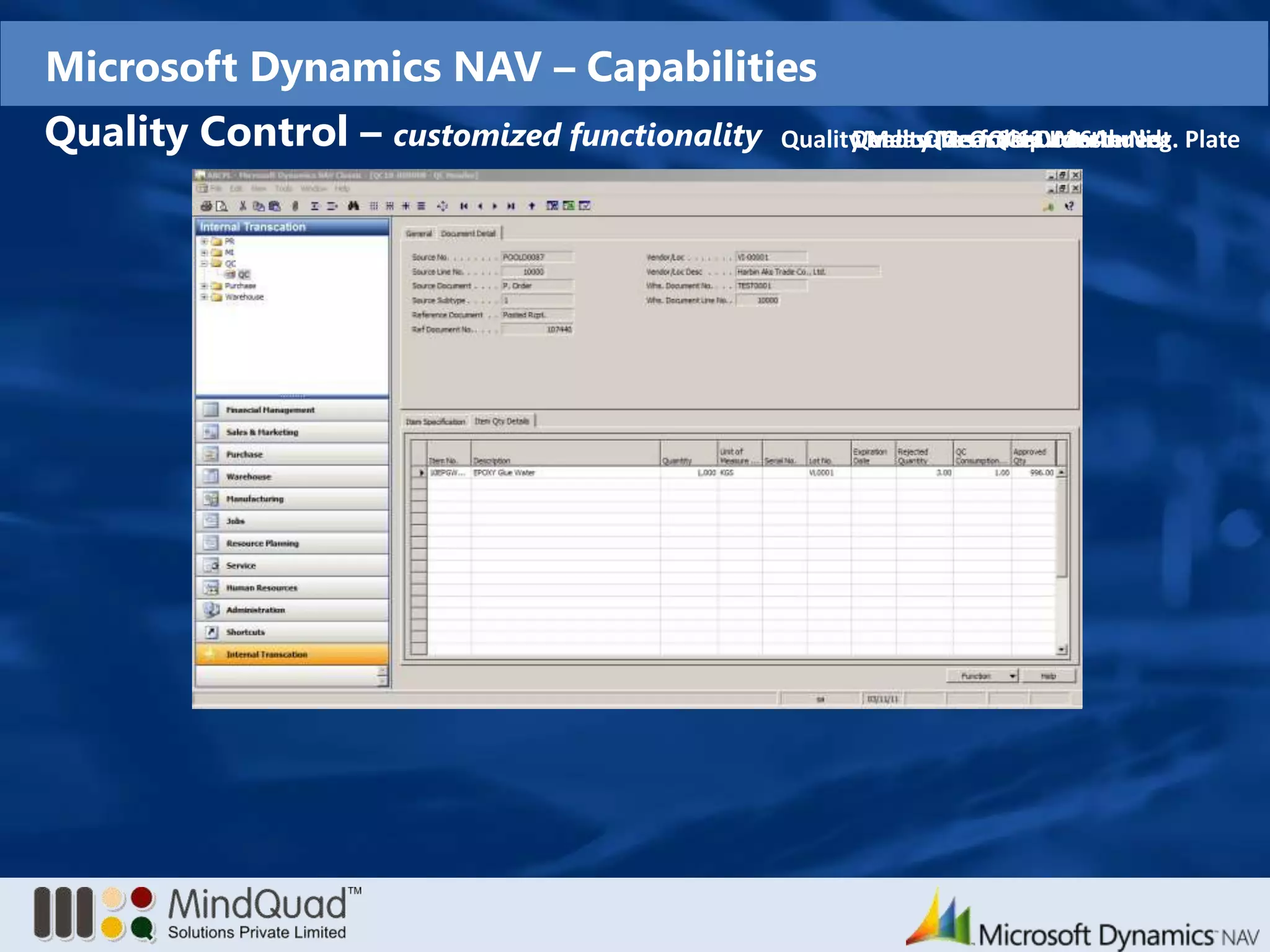Switch to the Item Specification tab
The image size is (1270, 952).
point(435,421)
